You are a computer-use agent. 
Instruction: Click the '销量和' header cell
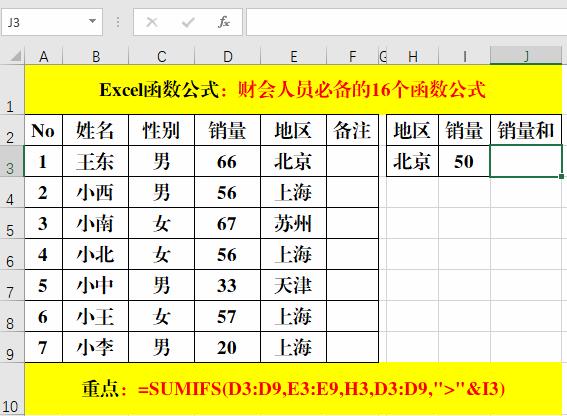[526, 130]
